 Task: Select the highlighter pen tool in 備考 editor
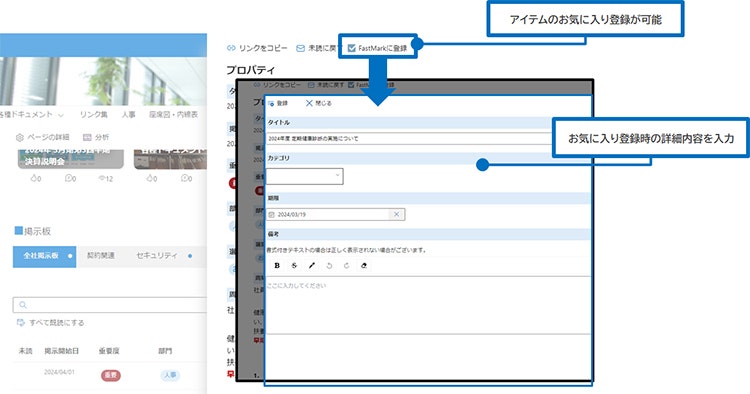pyautogui.click(x=312, y=265)
